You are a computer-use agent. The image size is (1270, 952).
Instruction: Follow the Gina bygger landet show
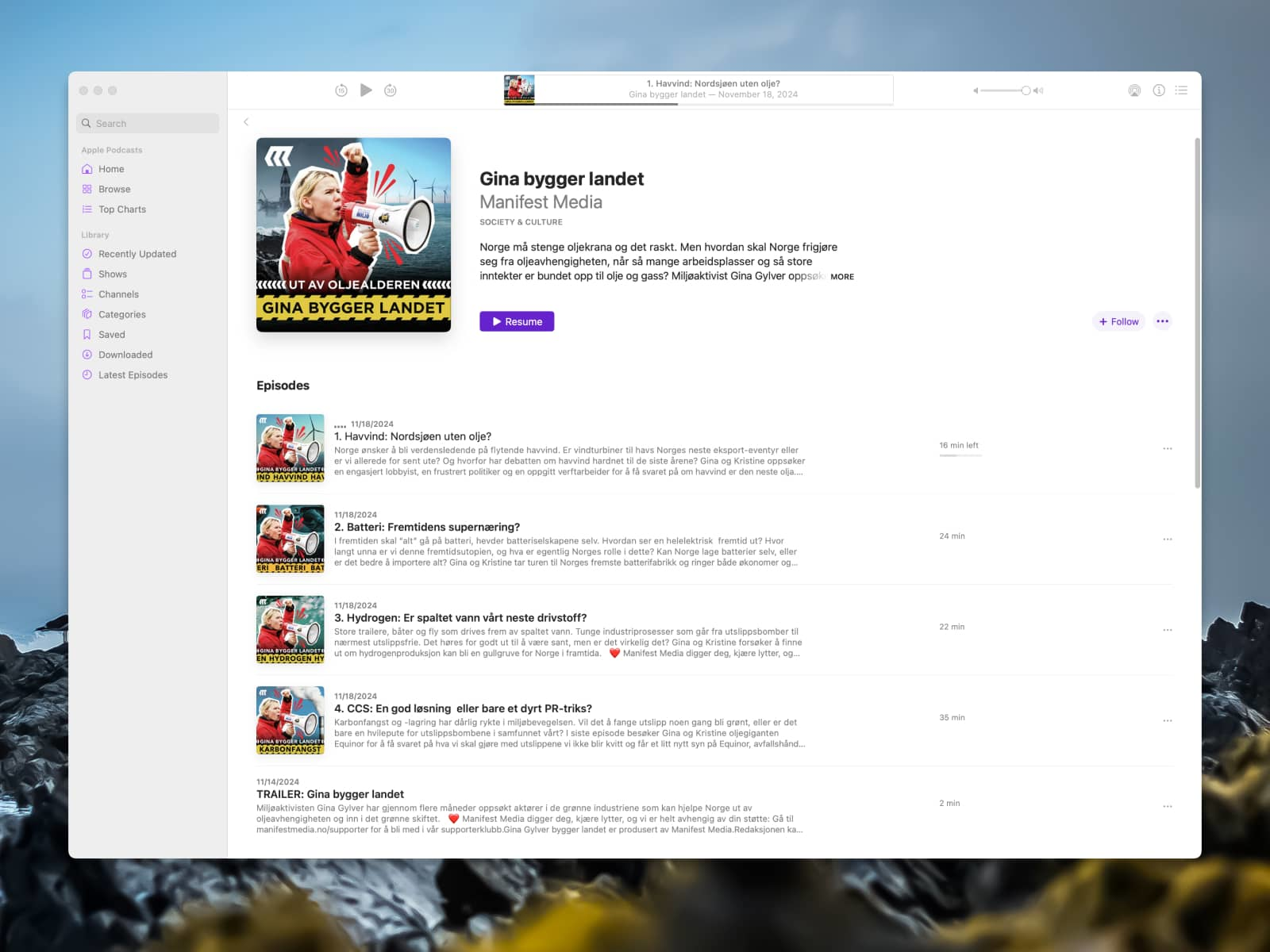point(1118,321)
